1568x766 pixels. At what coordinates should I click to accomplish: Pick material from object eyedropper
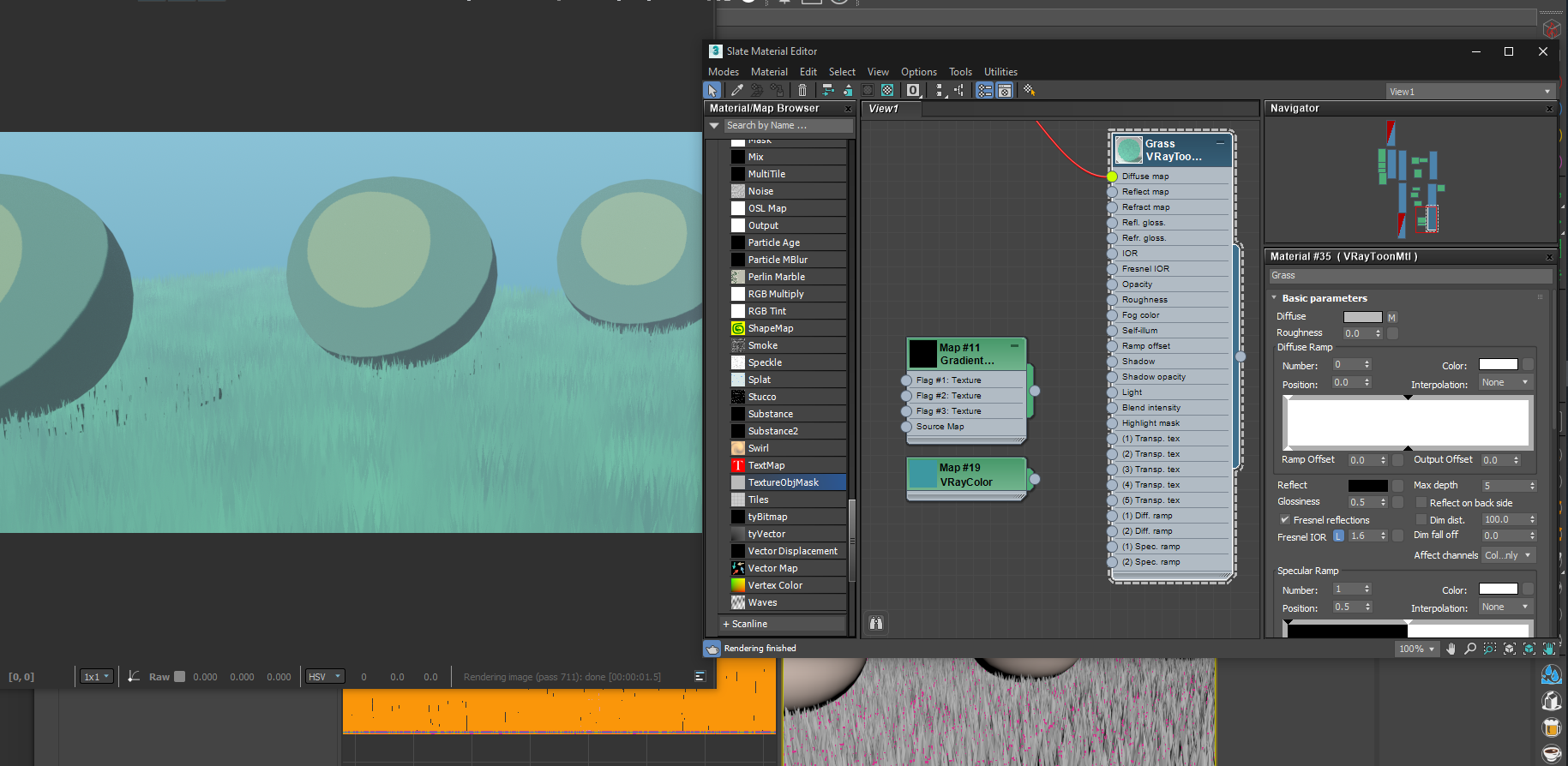pyautogui.click(x=736, y=90)
